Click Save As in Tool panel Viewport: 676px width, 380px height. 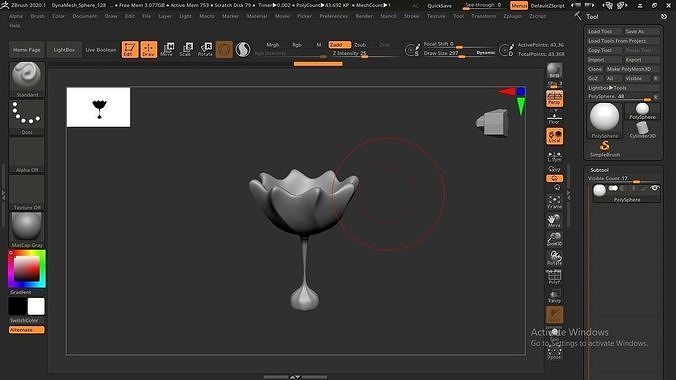[641, 31]
